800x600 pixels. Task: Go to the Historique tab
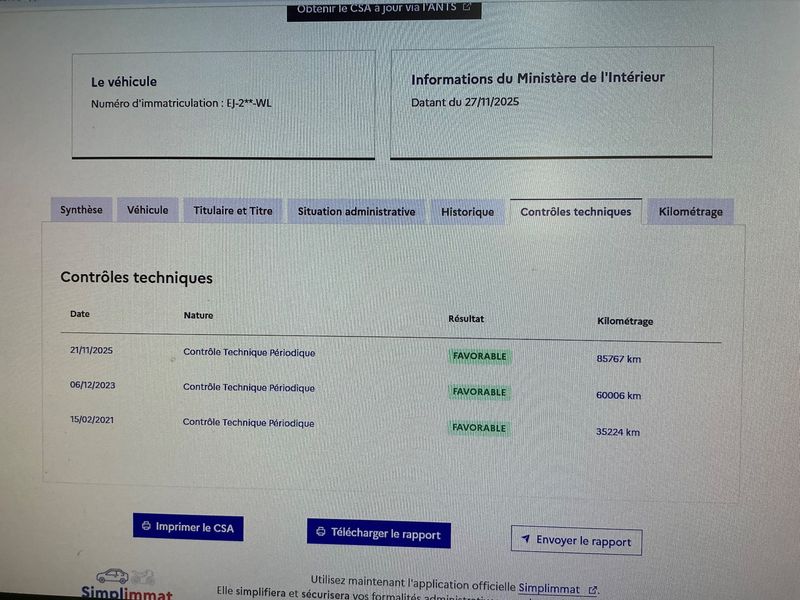tap(468, 212)
